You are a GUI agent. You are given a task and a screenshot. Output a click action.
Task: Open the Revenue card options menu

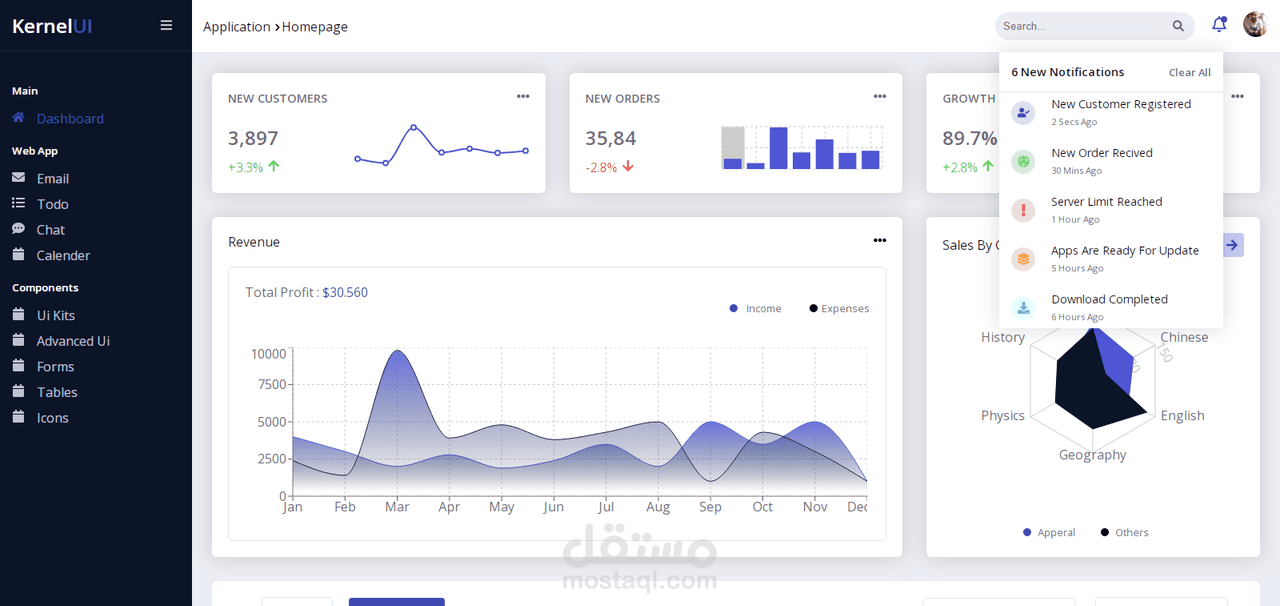(879, 240)
